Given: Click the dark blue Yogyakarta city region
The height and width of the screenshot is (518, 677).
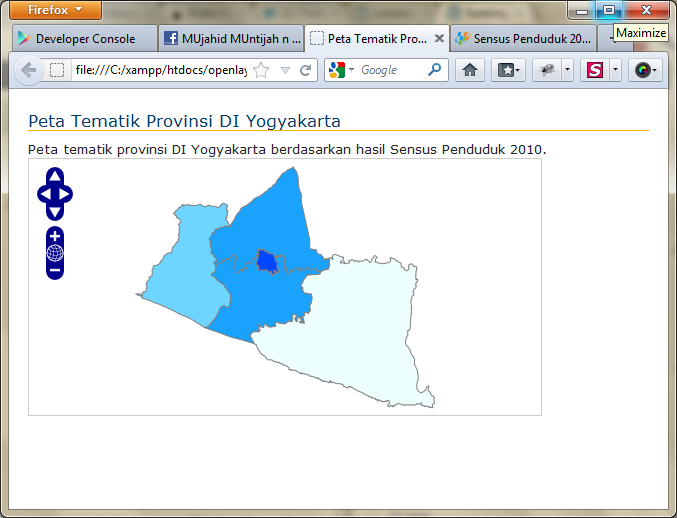Looking at the screenshot, I should (x=266, y=261).
